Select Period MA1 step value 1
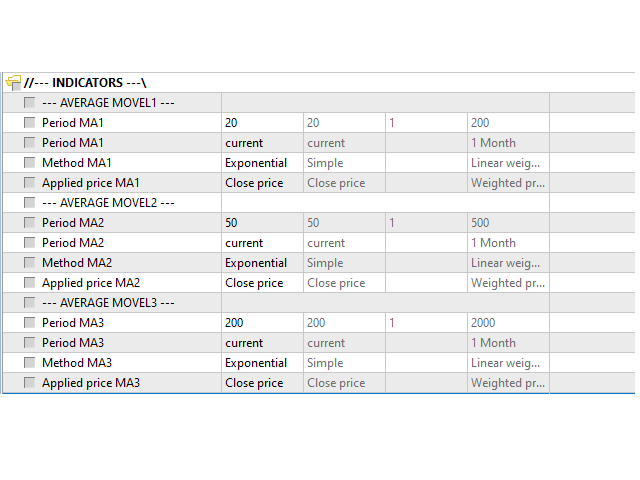 426,123
